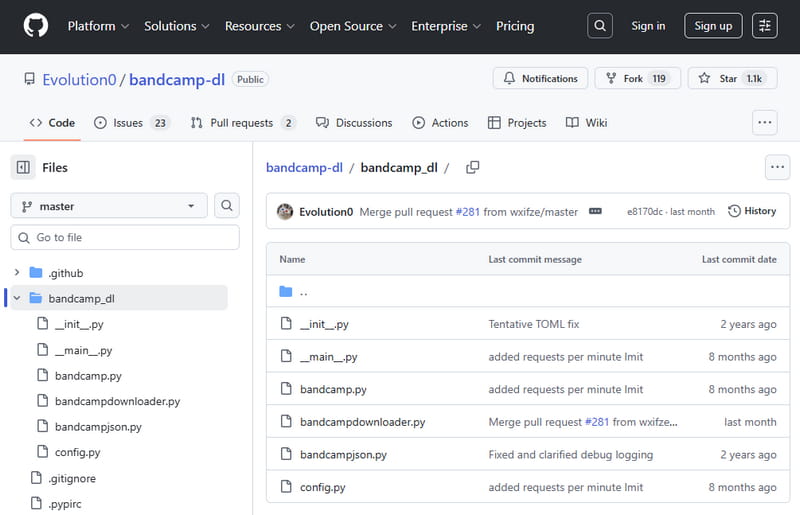Click the bell icon in Notifications
This screenshot has width=800, height=515.
(x=509, y=78)
